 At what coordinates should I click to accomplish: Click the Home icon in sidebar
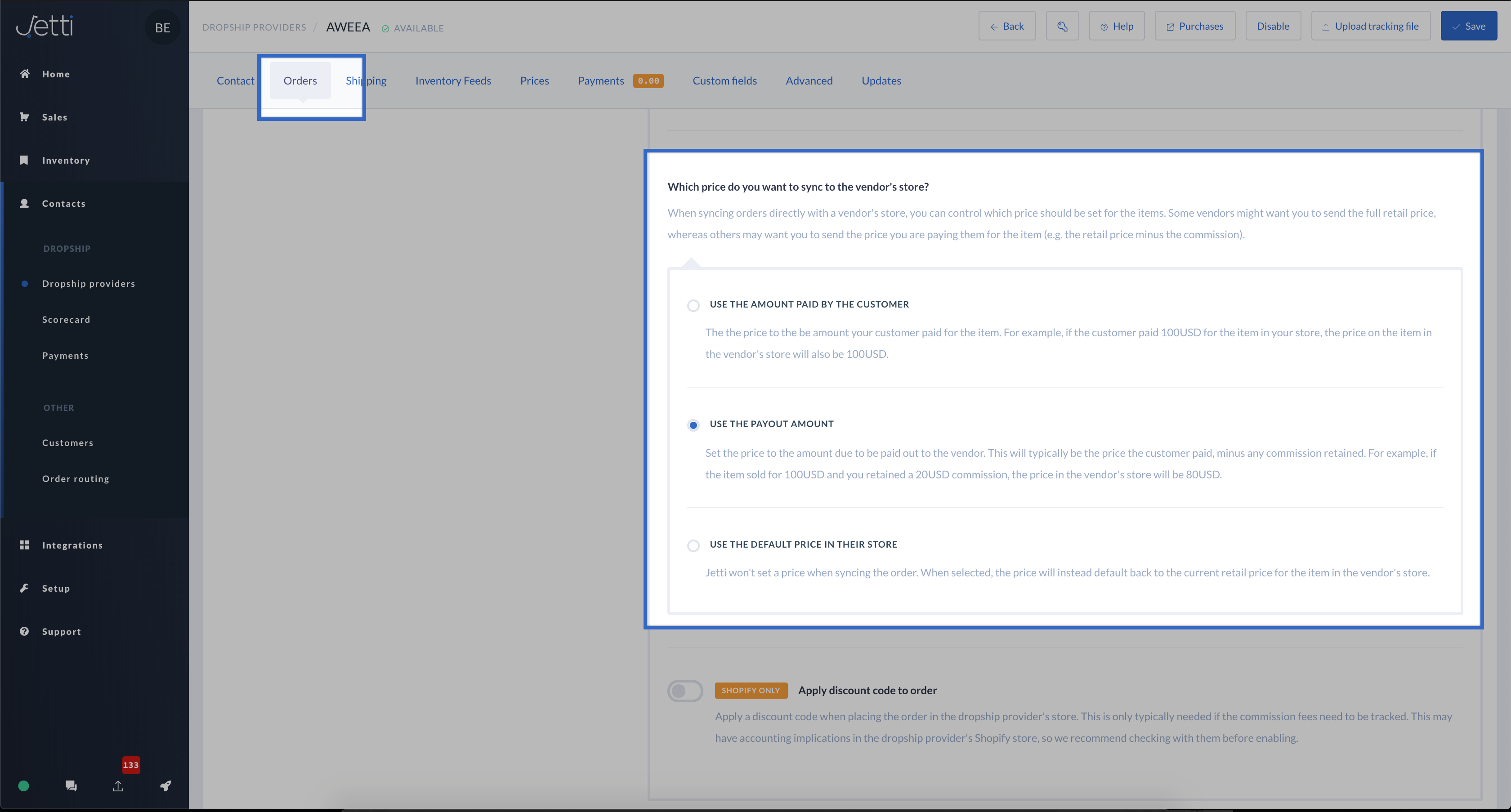[x=25, y=74]
